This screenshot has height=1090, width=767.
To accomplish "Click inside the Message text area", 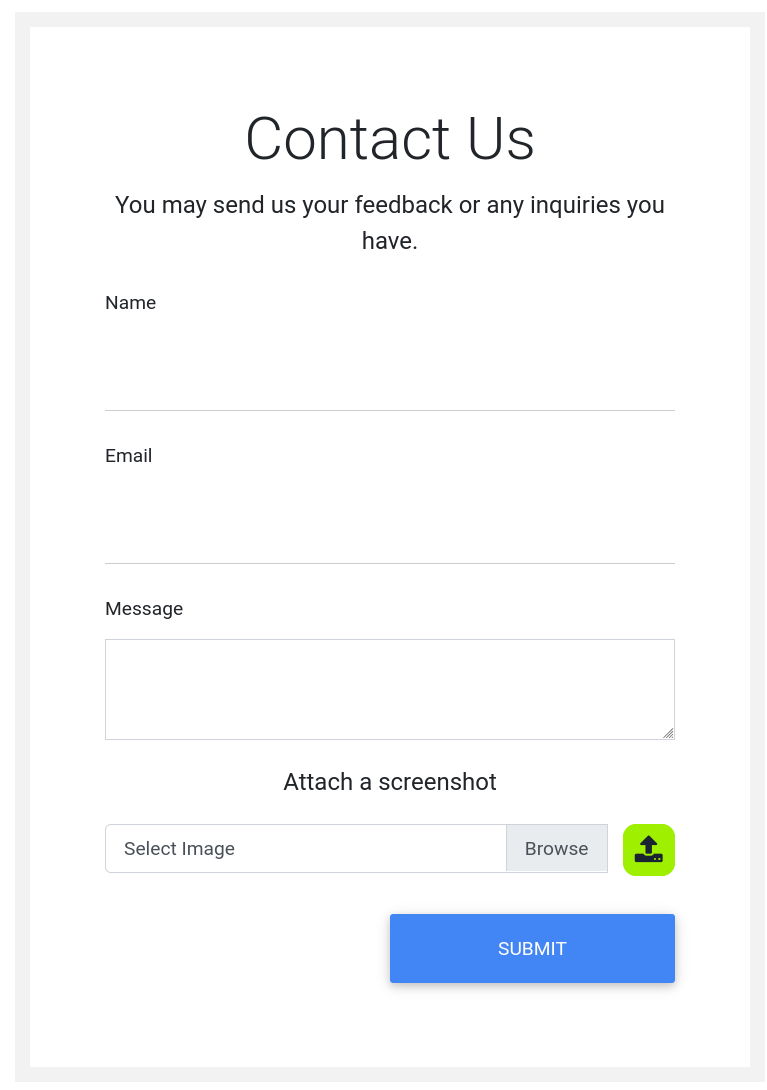I will coord(389,689).
